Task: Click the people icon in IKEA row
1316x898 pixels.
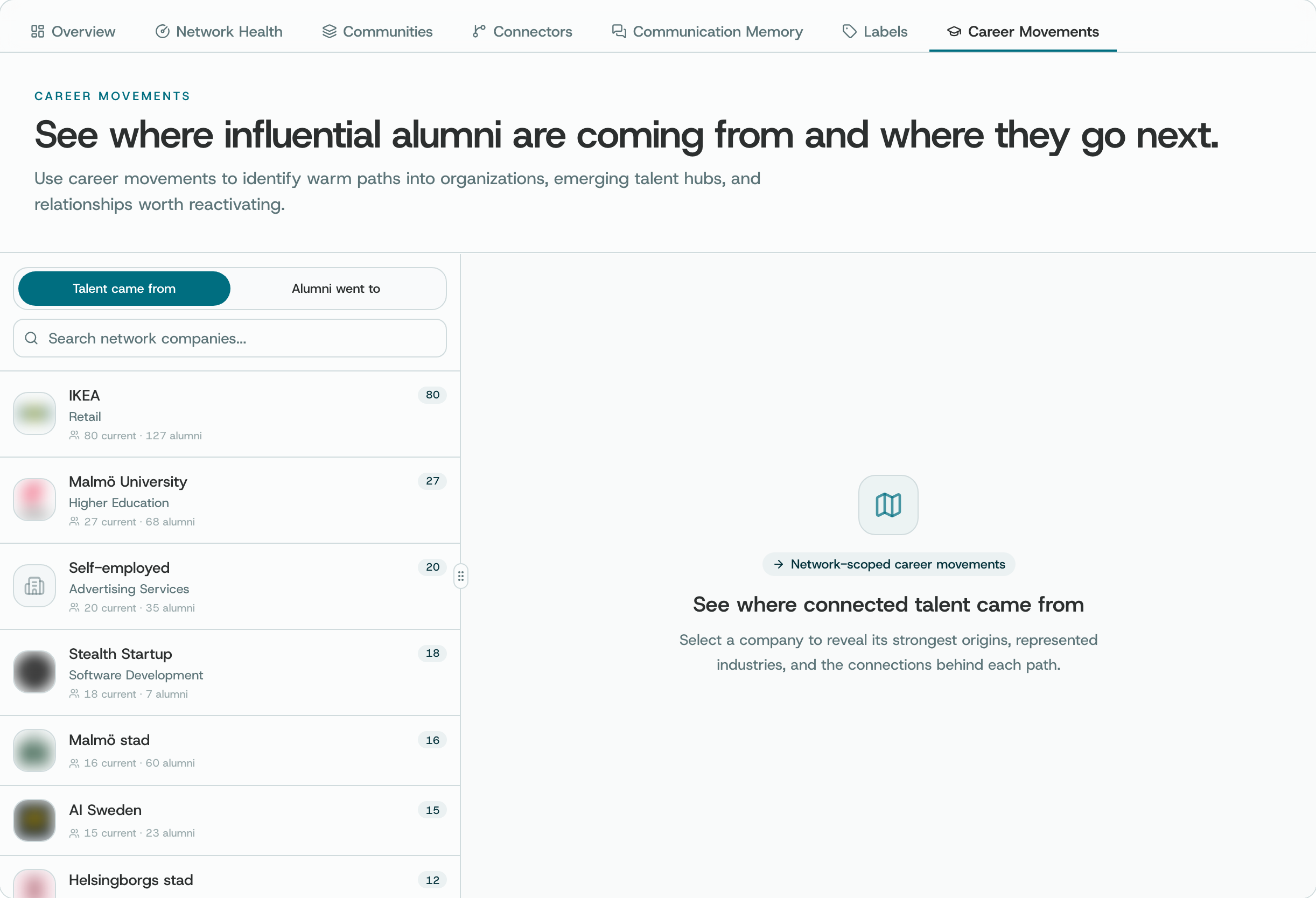Action: (74, 436)
